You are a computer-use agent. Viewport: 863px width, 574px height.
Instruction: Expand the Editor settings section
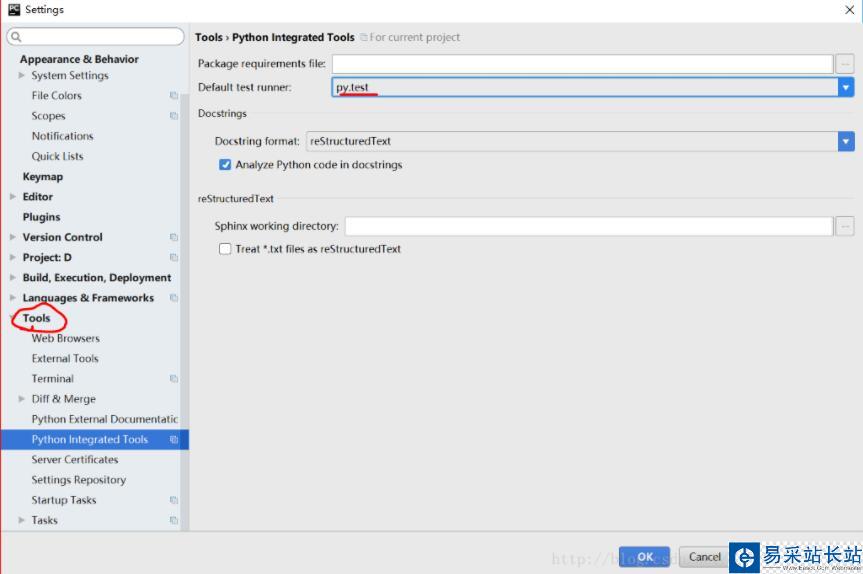13,197
